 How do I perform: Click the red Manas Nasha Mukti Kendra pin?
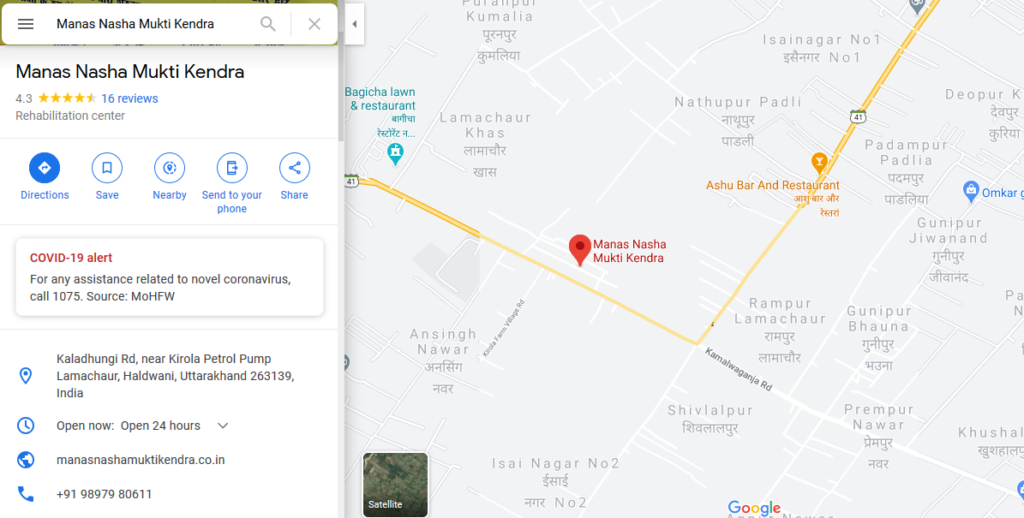(x=580, y=250)
